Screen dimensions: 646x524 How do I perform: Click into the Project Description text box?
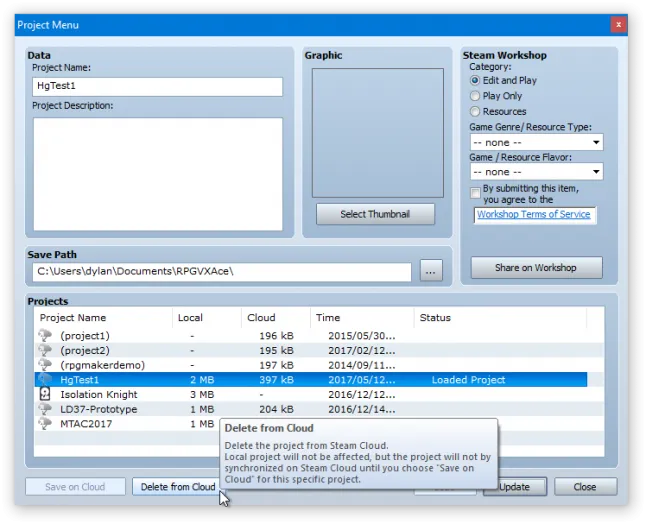pos(157,174)
